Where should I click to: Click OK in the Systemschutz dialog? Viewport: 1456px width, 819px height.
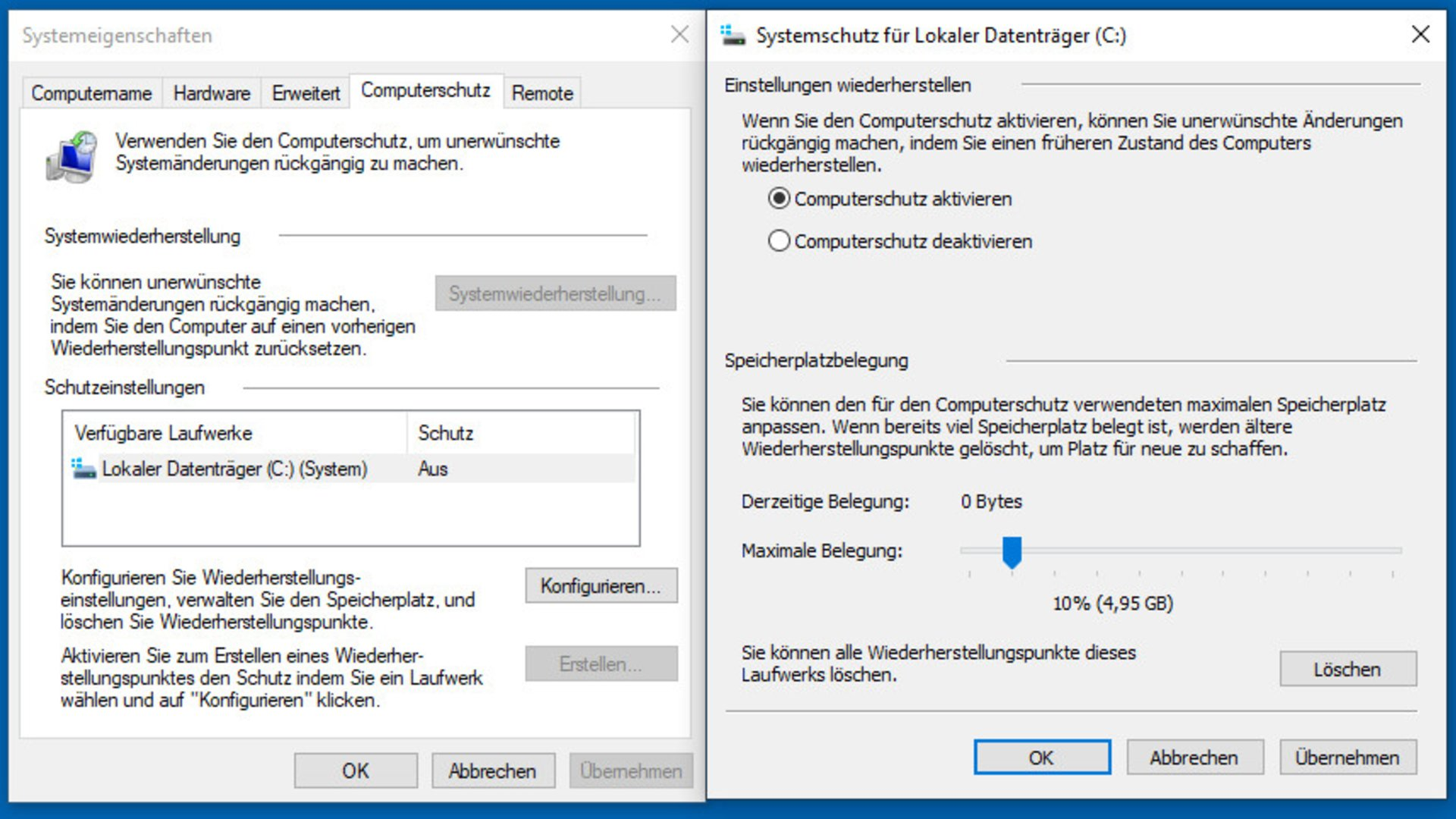click(x=1041, y=758)
